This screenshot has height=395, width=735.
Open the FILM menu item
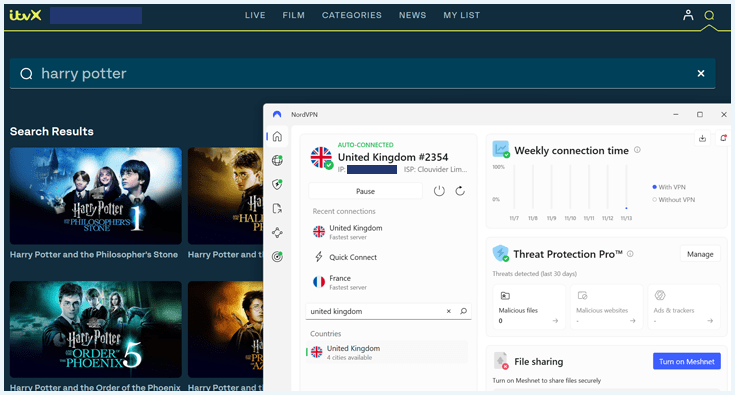[293, 15]
